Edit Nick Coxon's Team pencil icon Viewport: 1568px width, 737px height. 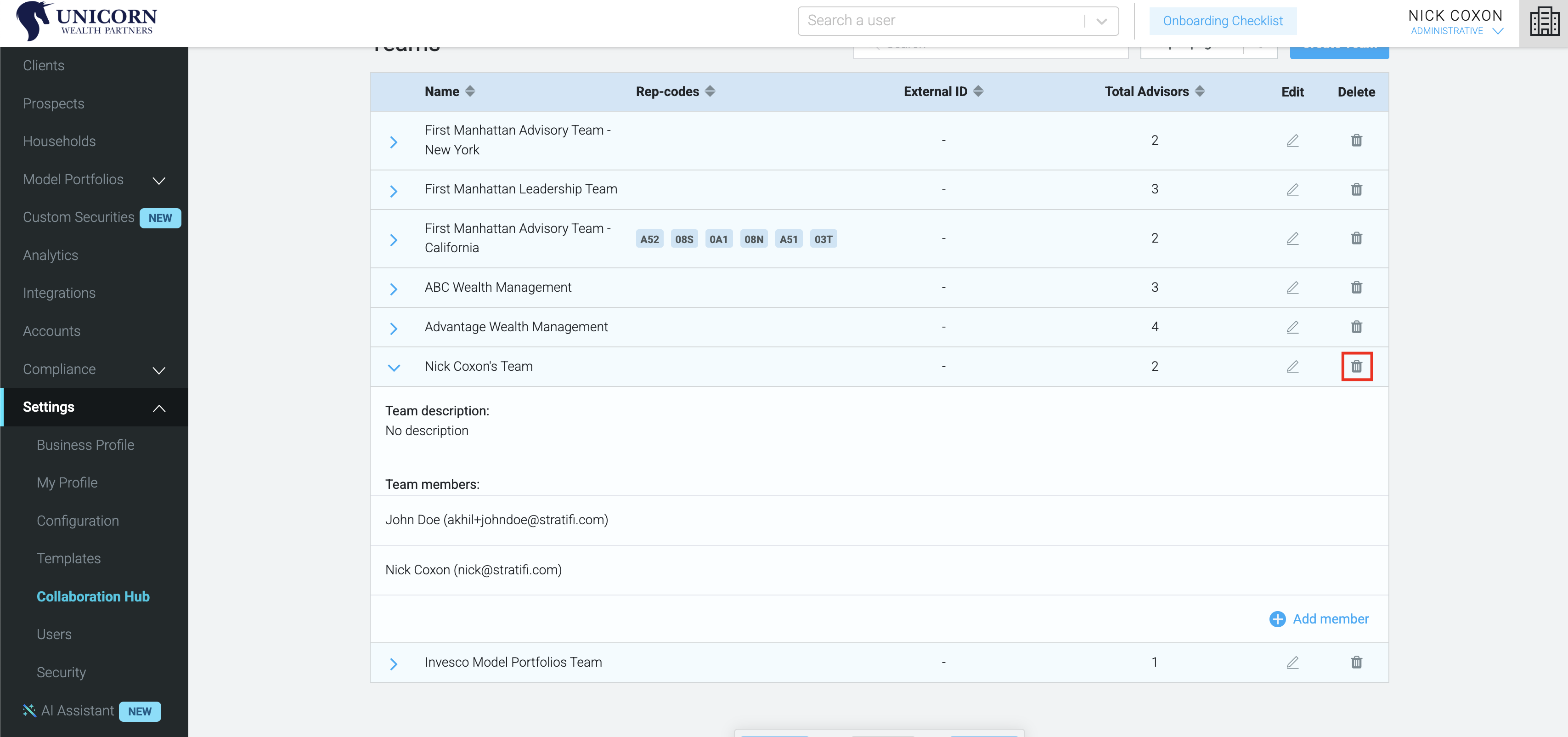(x=1292, y=366)
